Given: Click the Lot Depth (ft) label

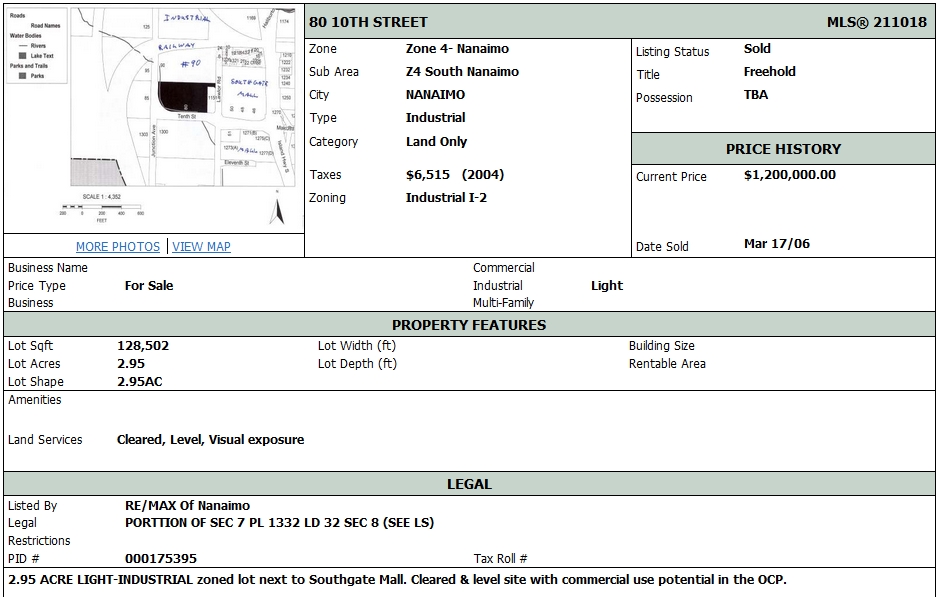Looking at the screenshot, I should coord(357,363).
